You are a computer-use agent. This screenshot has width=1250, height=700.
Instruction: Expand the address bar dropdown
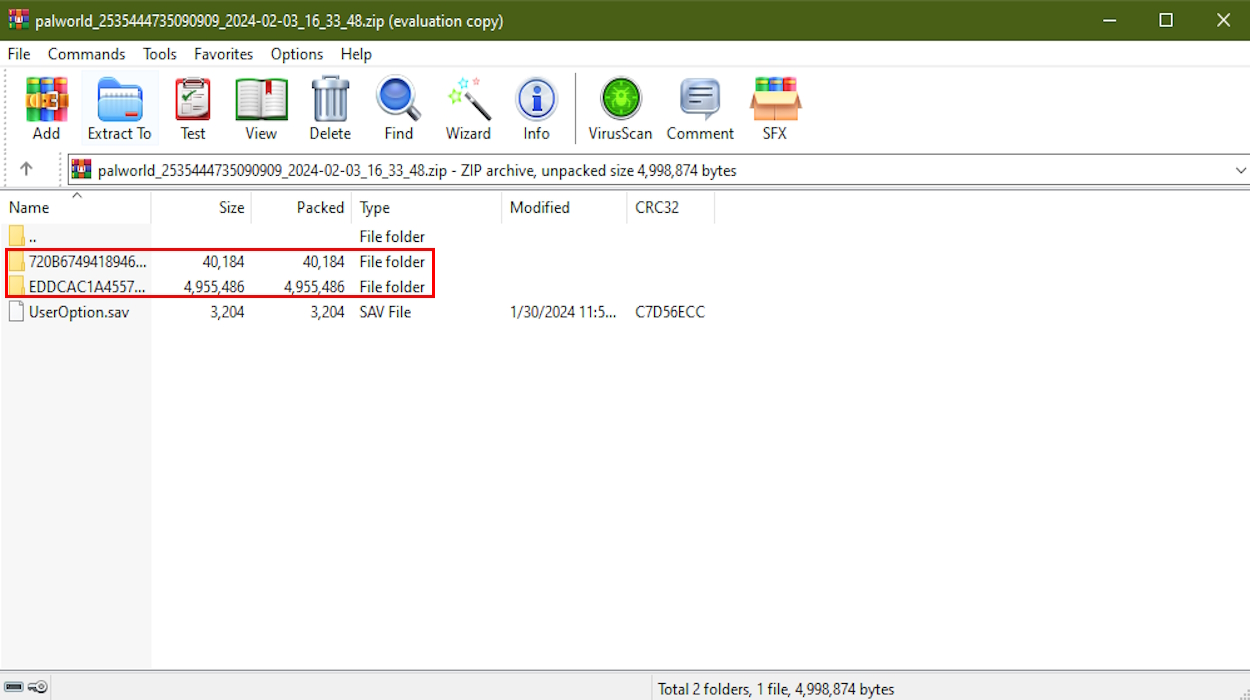click(x=1240, y=170)
